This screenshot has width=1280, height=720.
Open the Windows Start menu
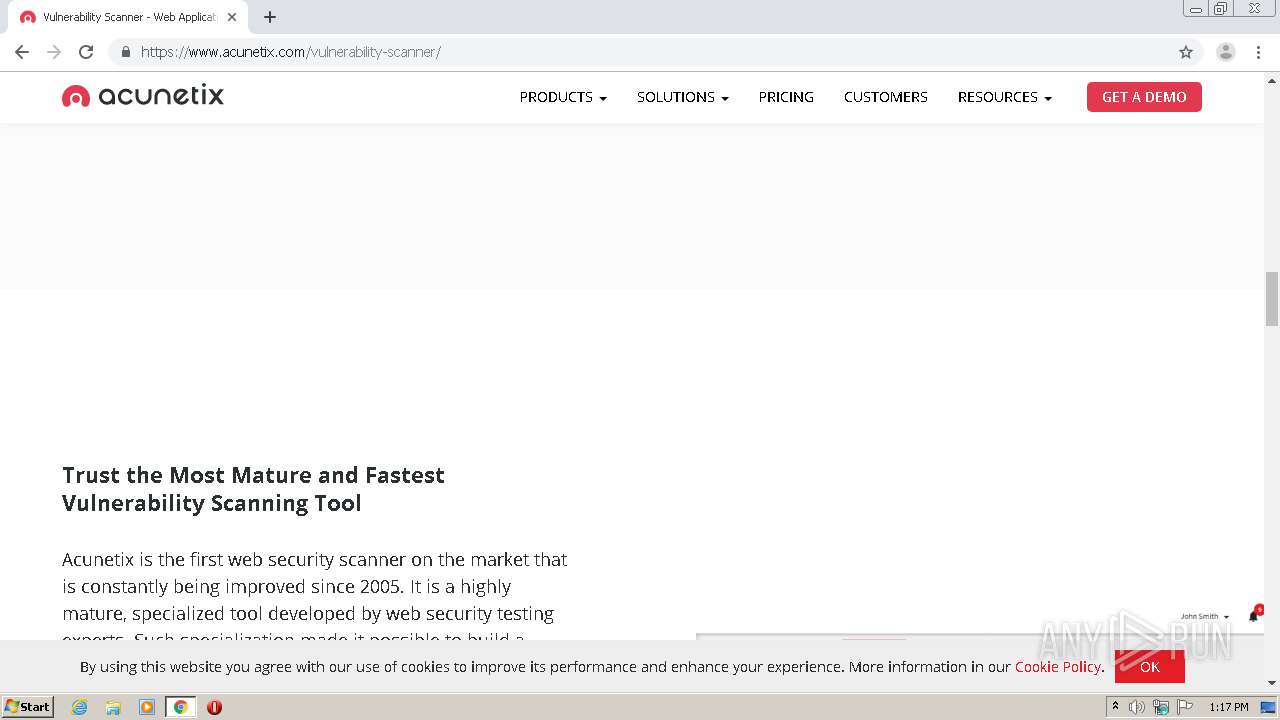click(x=27, y=707)
